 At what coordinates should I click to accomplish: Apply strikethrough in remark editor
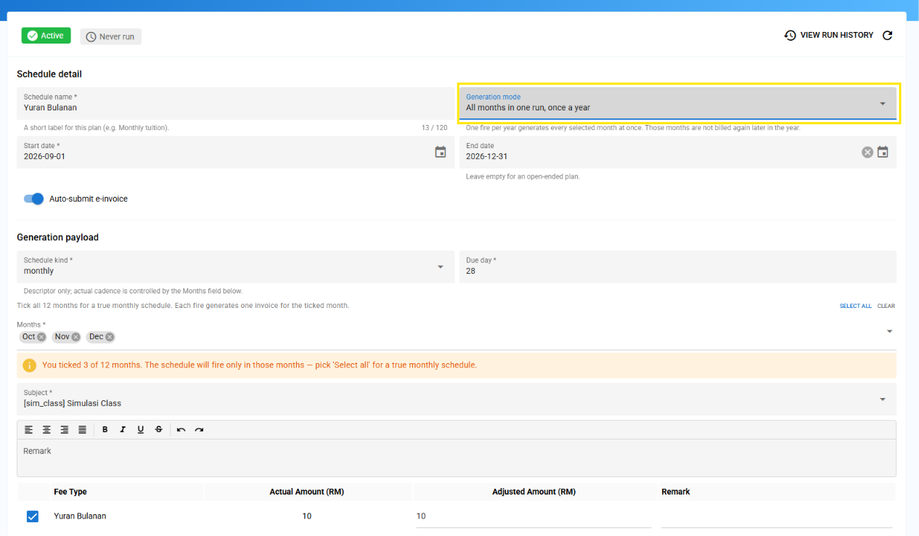pyautogui.click(x=158, y=429)
